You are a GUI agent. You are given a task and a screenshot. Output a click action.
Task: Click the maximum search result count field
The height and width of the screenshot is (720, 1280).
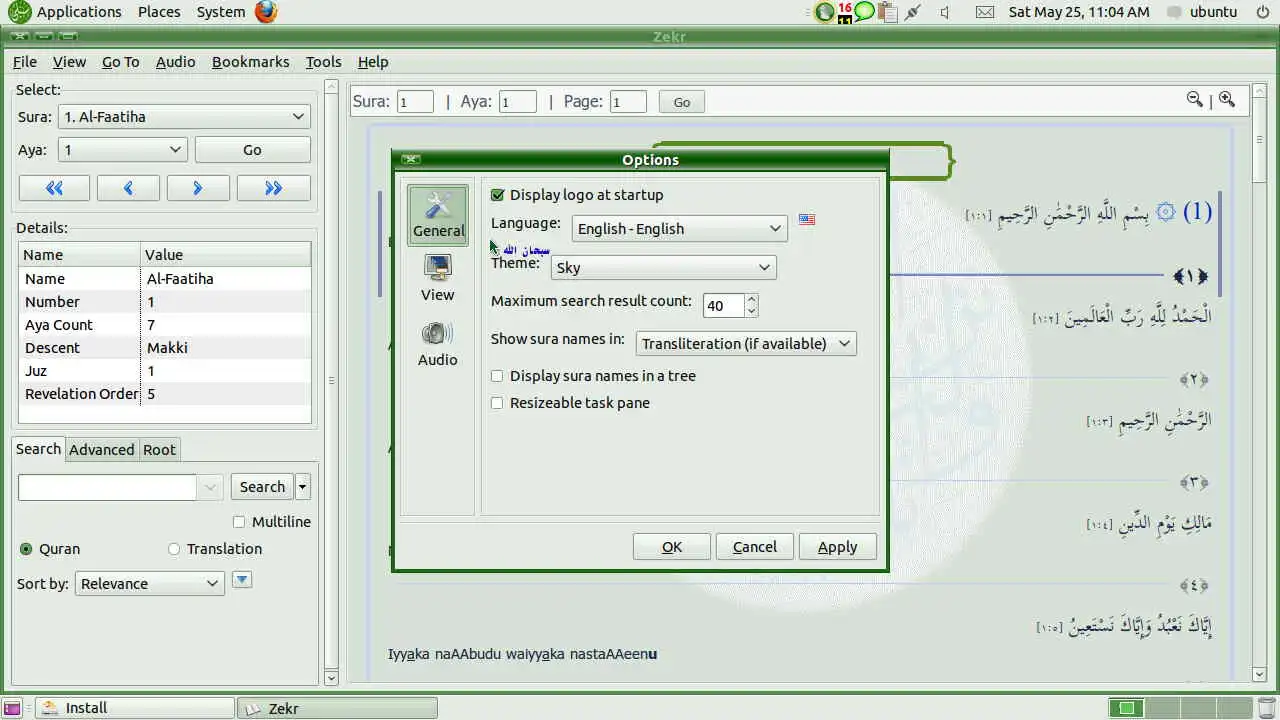pos(724,306)
